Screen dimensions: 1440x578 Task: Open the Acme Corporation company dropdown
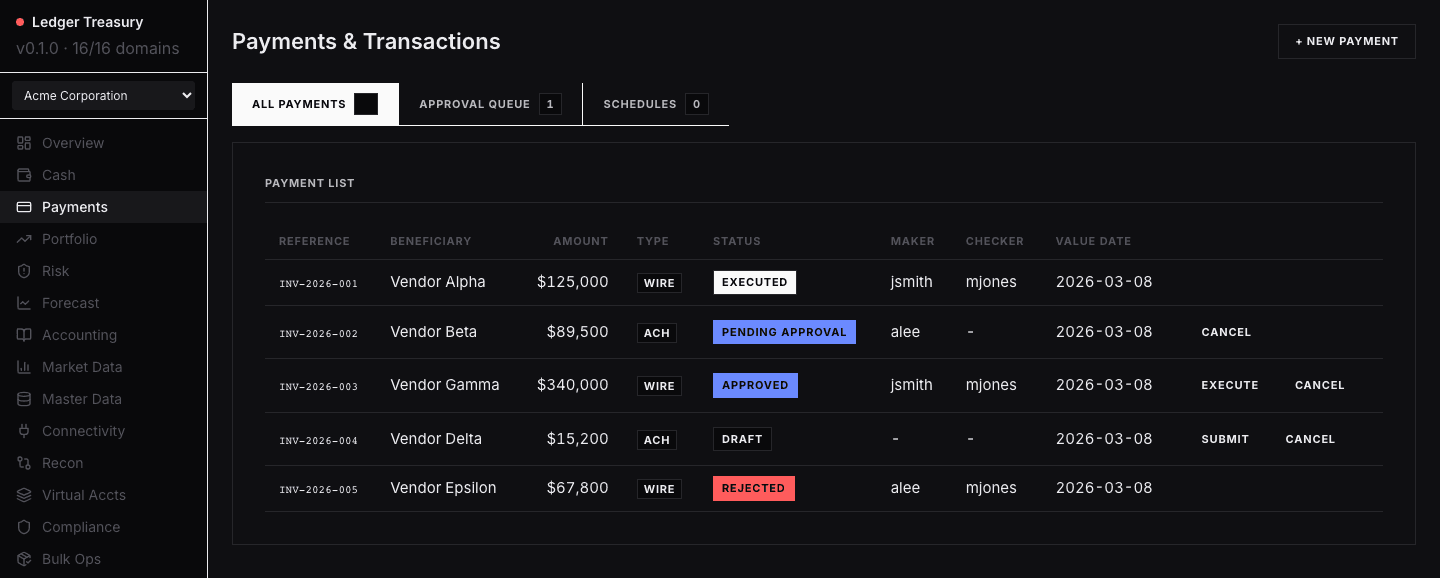tap(104, 96)
